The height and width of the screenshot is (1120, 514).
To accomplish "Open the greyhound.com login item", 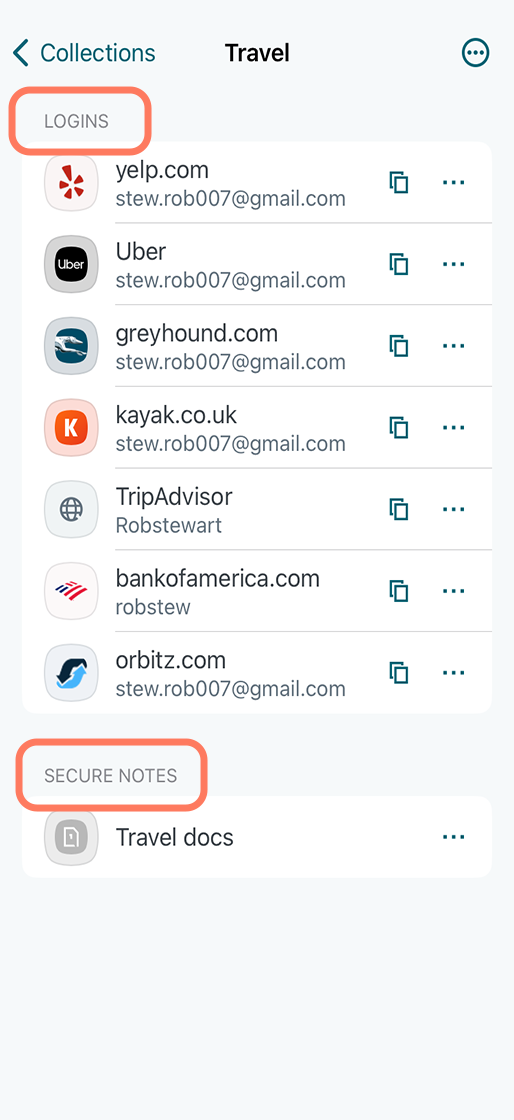I will (x=257, y=346).
